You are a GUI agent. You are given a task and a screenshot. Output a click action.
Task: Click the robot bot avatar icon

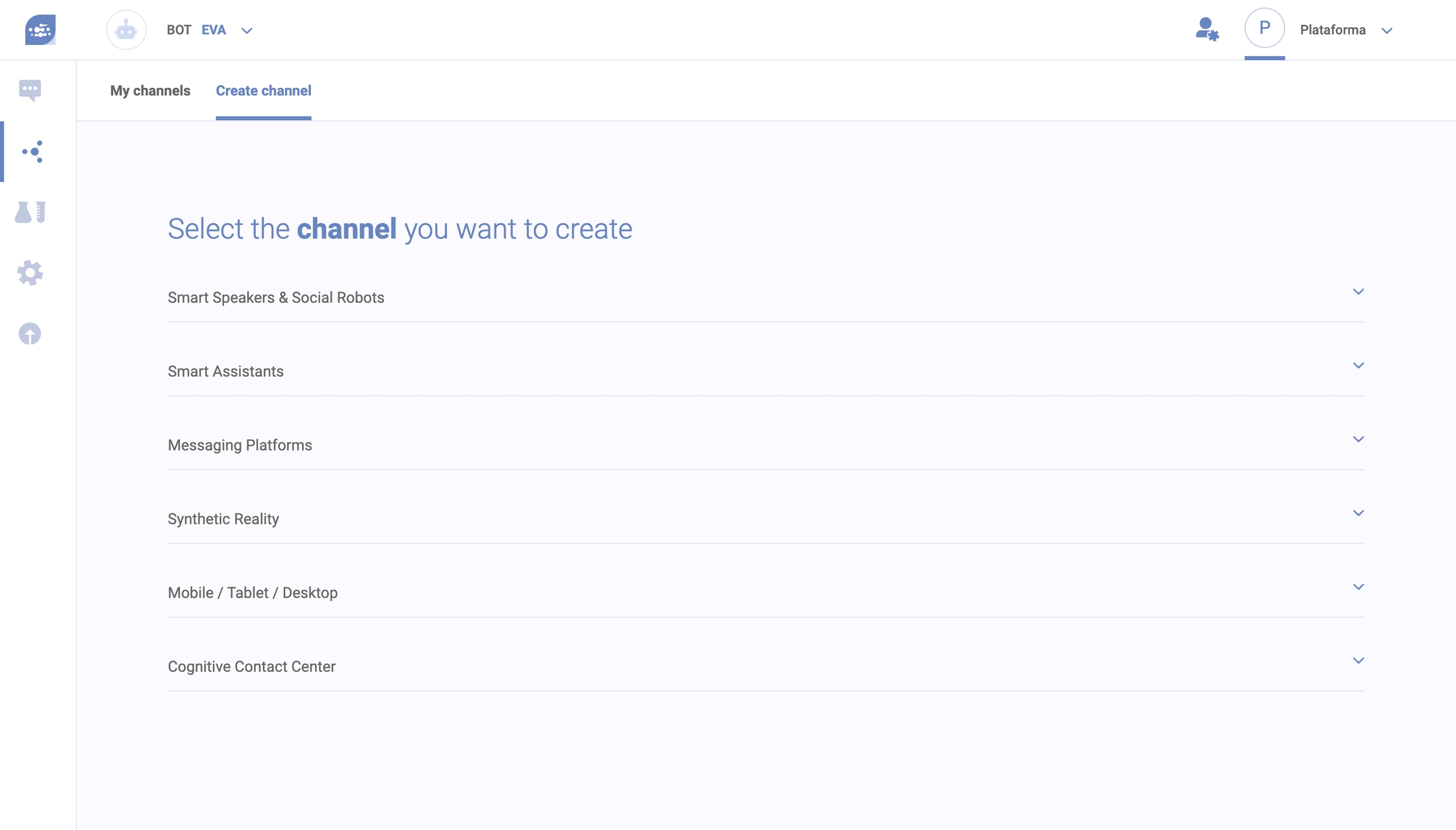(126, 30)
